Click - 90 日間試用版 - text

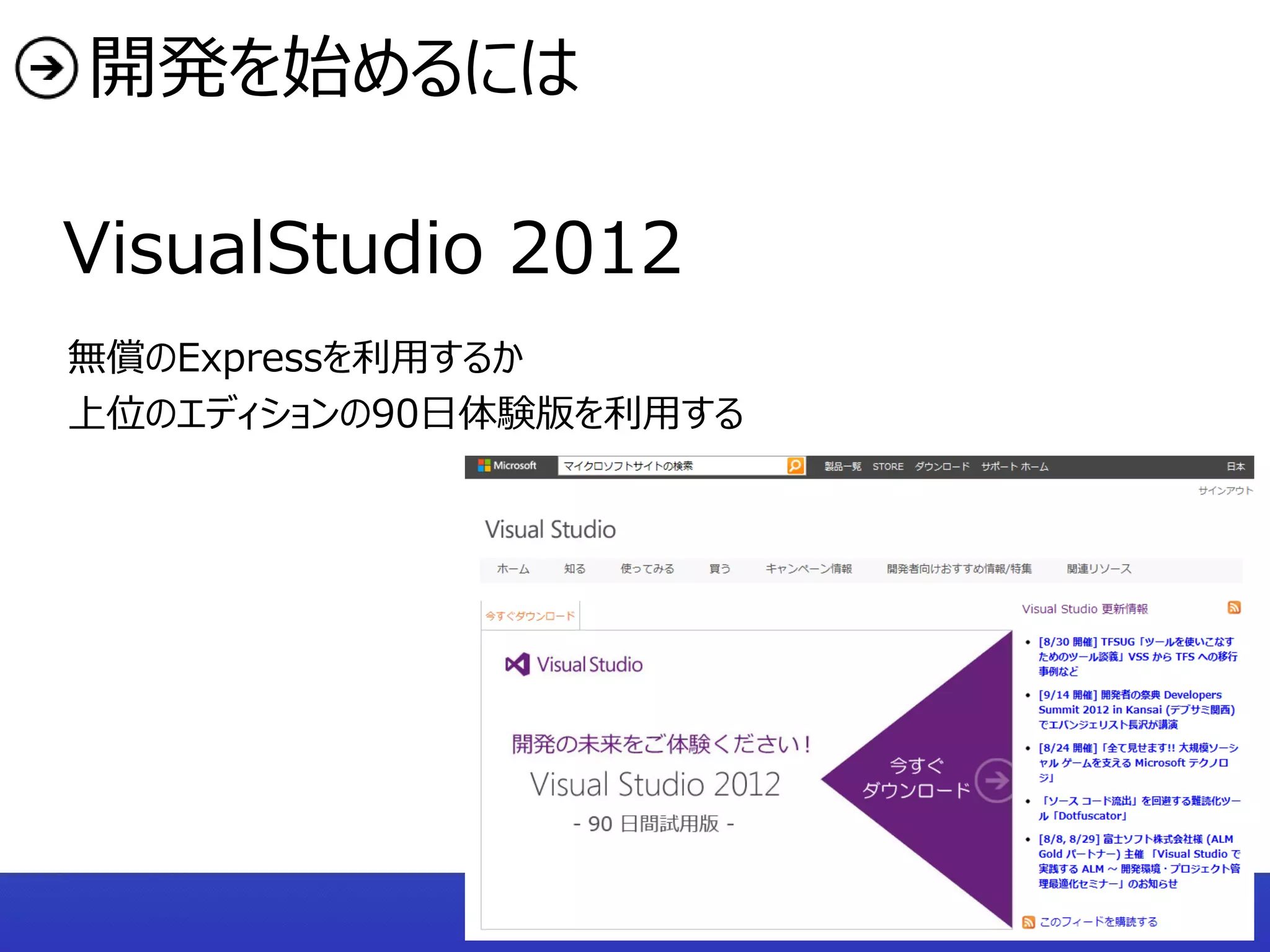[654, 824]
